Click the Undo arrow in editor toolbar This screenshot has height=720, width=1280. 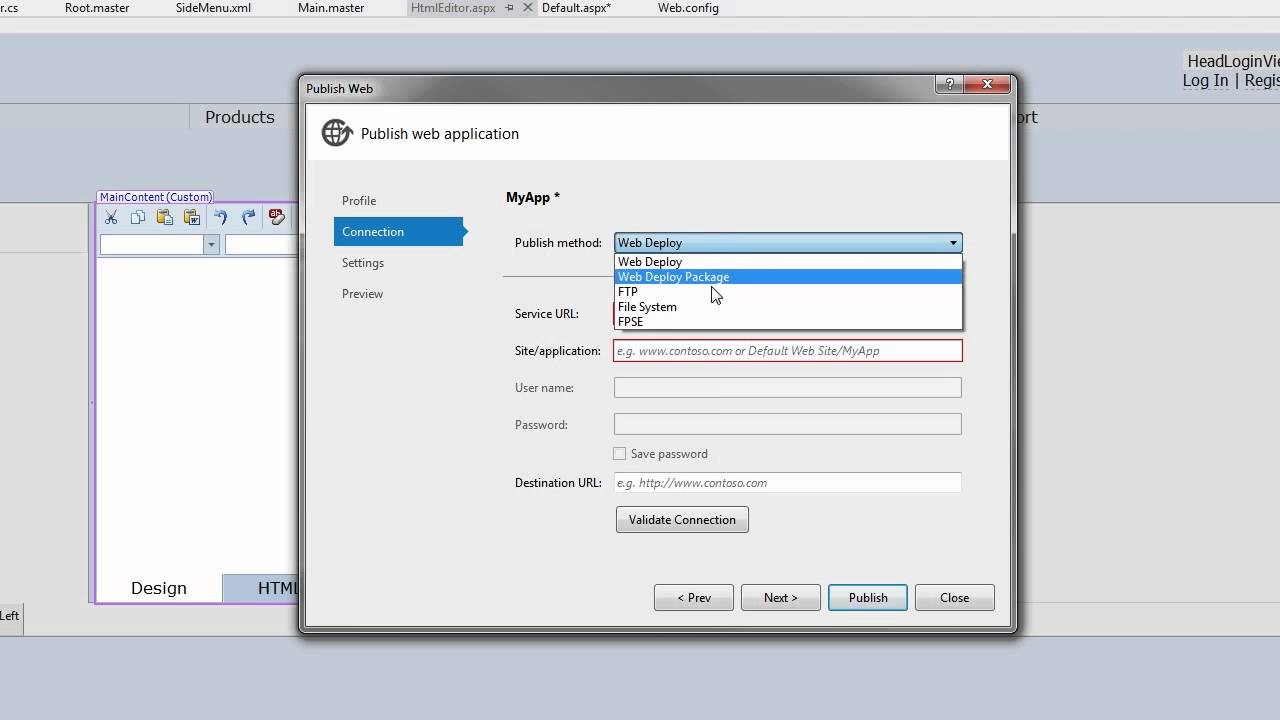pos(220,217)
